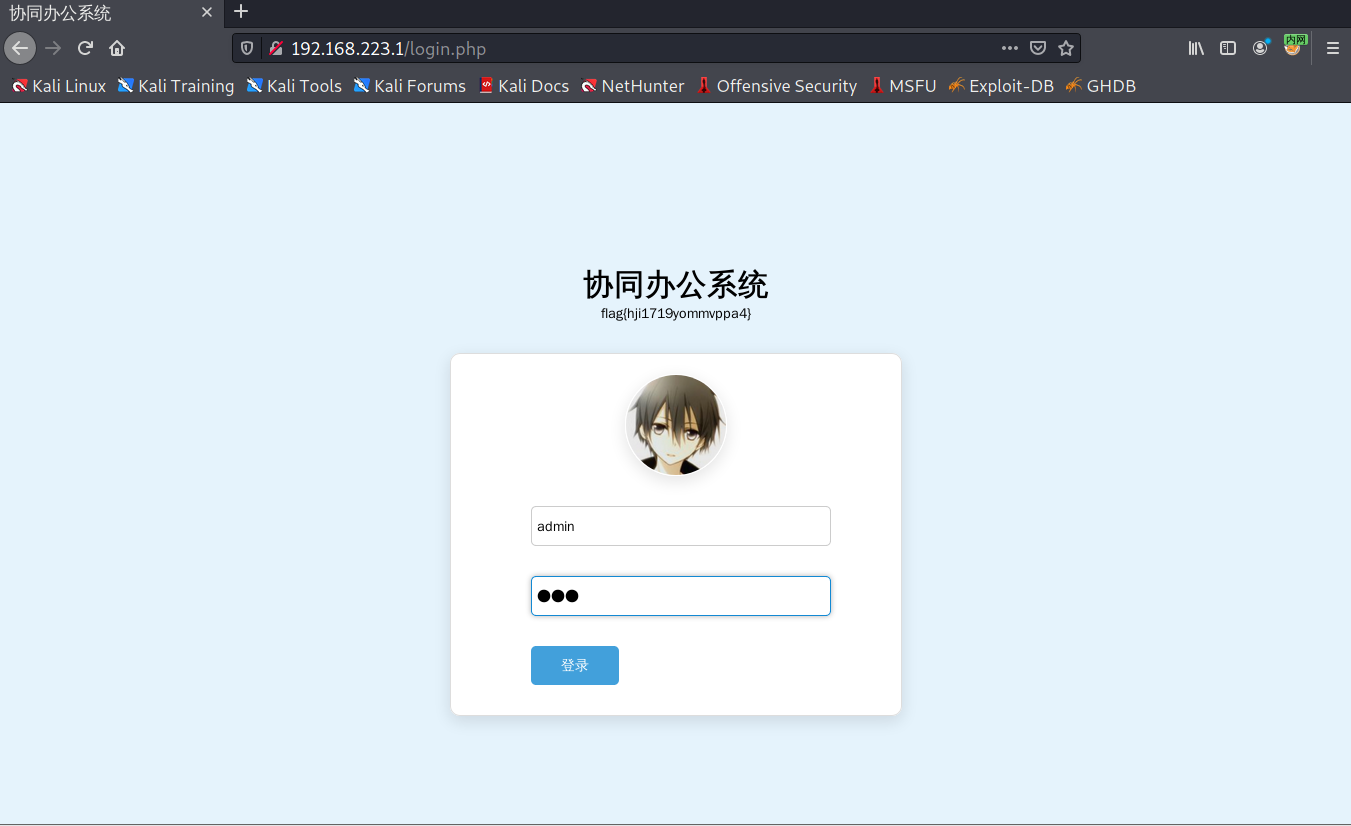Save page to Pocket

[1038, 48]
